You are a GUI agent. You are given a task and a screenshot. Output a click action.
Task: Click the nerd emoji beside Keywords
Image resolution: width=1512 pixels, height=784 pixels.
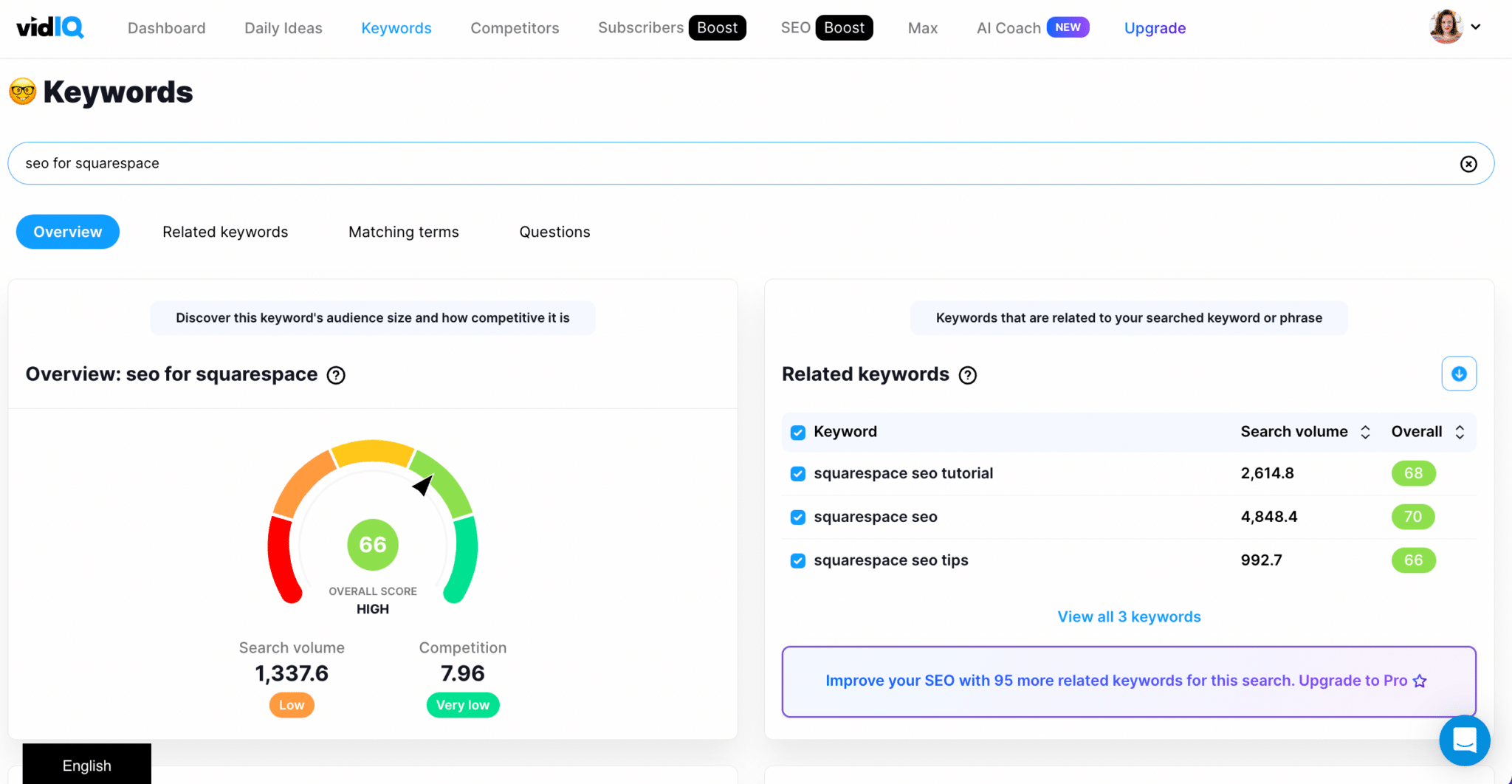[x=23, y=92]
